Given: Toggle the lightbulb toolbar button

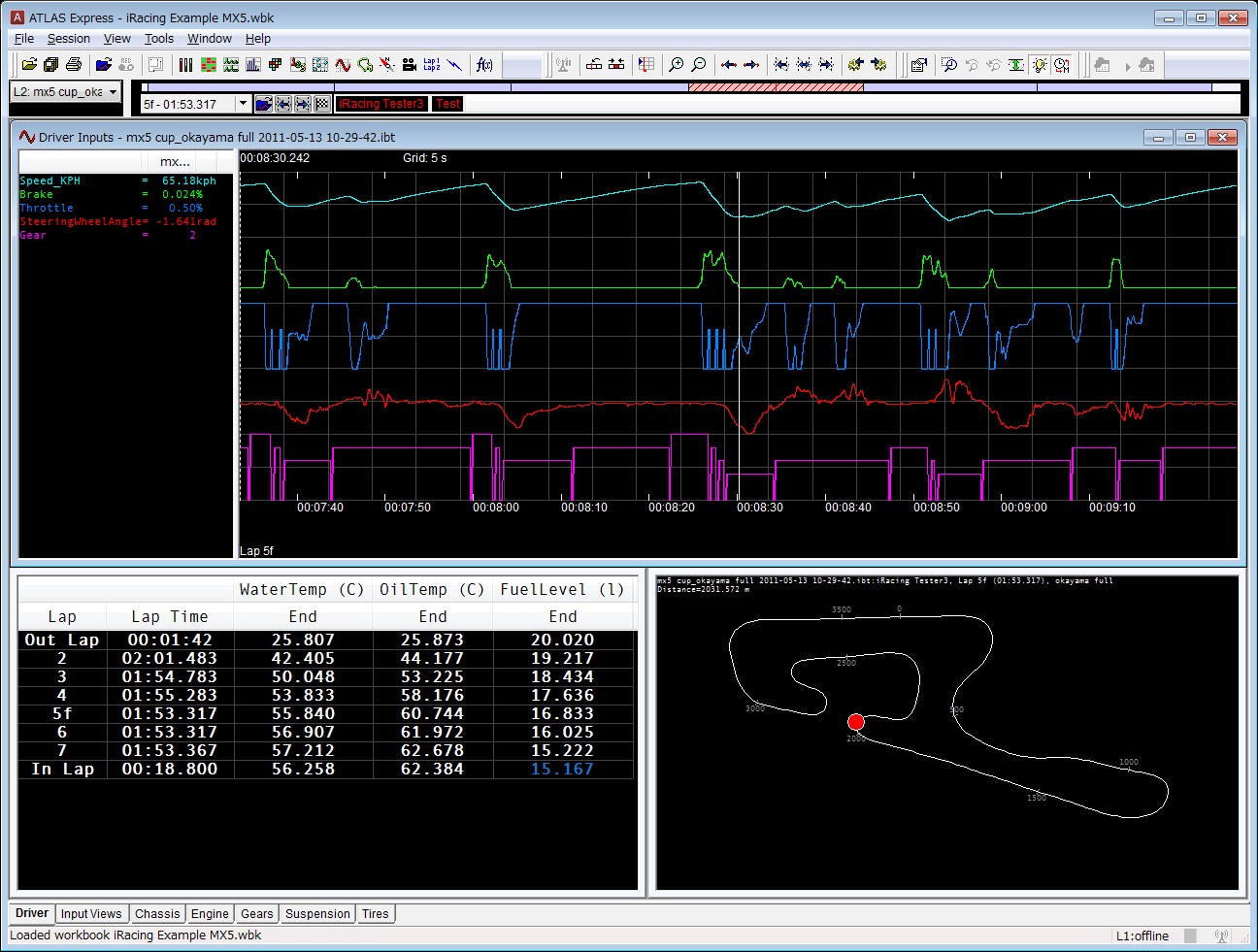Looking at the screenshot, I should click(x=1040, y=65).
